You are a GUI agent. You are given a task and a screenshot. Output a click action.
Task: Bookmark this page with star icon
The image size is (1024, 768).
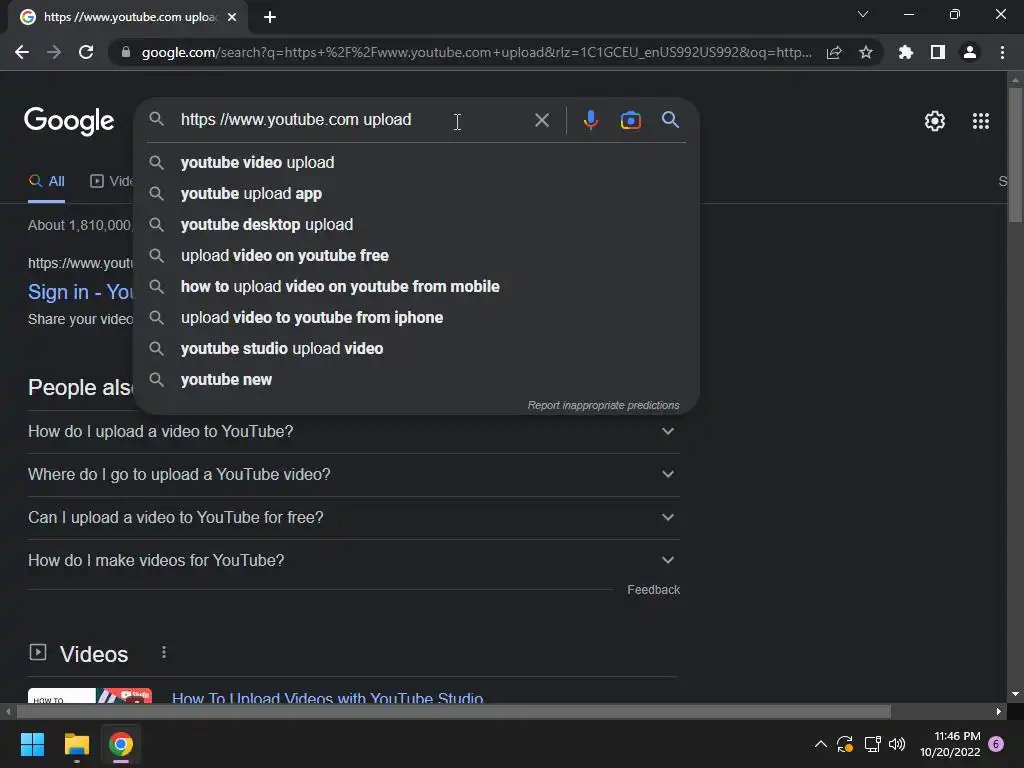866,52
